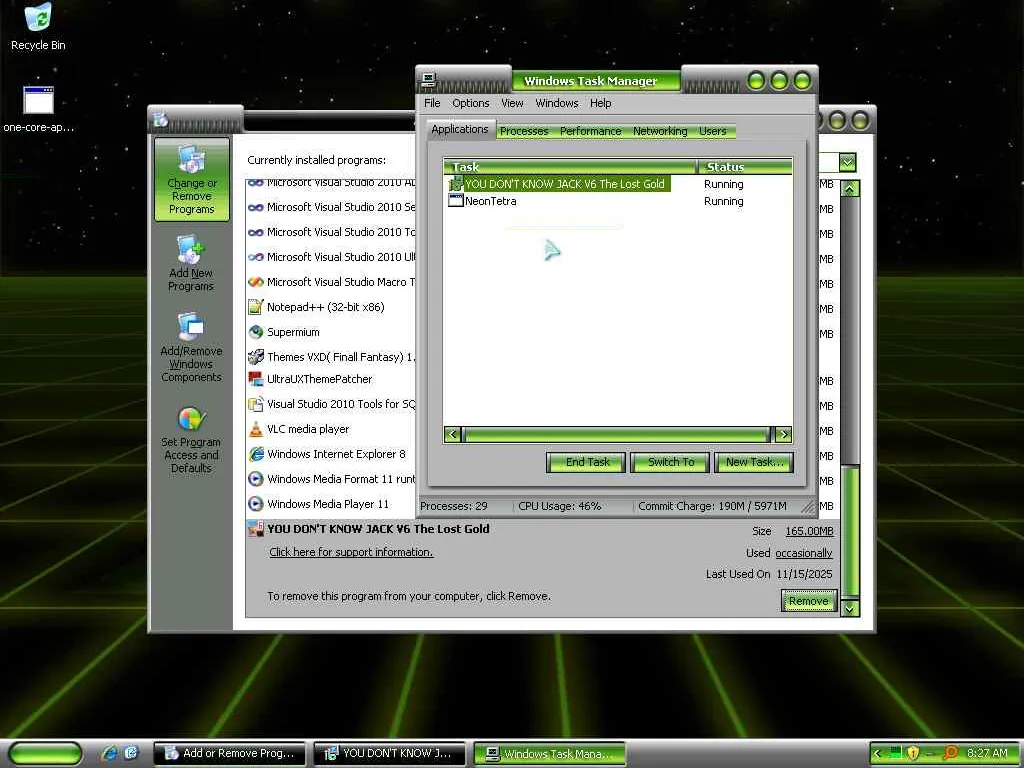
Task: Click here for support information link
Action: (351, 552)
